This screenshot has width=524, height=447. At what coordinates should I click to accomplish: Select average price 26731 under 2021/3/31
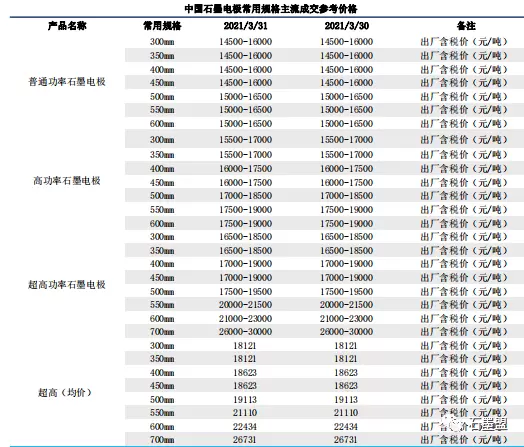(245, 440)
